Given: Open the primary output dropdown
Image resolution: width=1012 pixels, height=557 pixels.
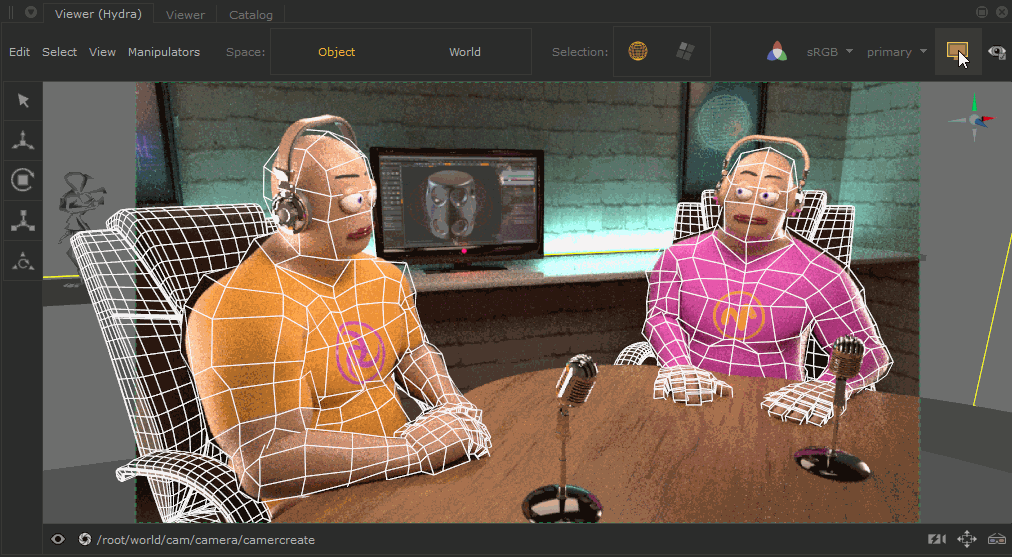Looking at the screenshot, I should pyautogui.click(x=894, y=52).
